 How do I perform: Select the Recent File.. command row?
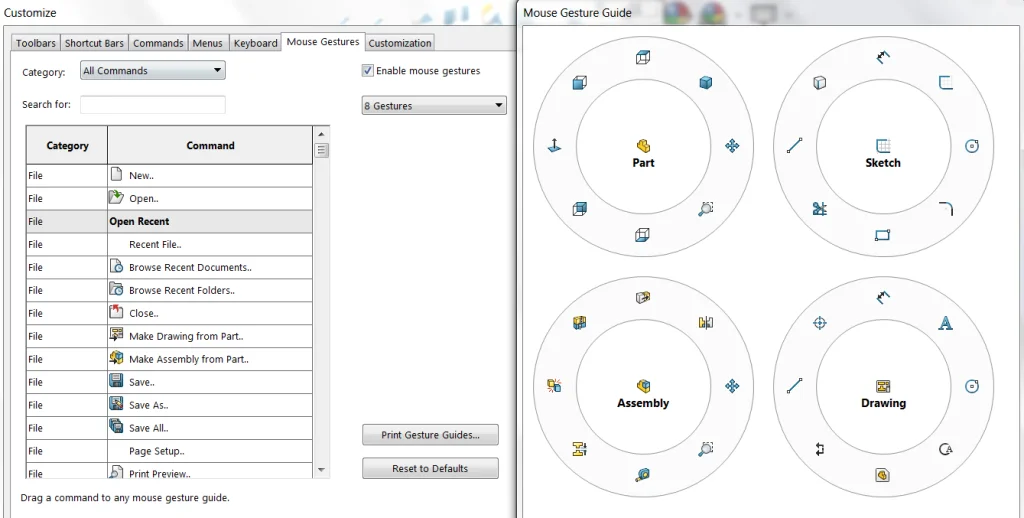(x=169, y=244)
